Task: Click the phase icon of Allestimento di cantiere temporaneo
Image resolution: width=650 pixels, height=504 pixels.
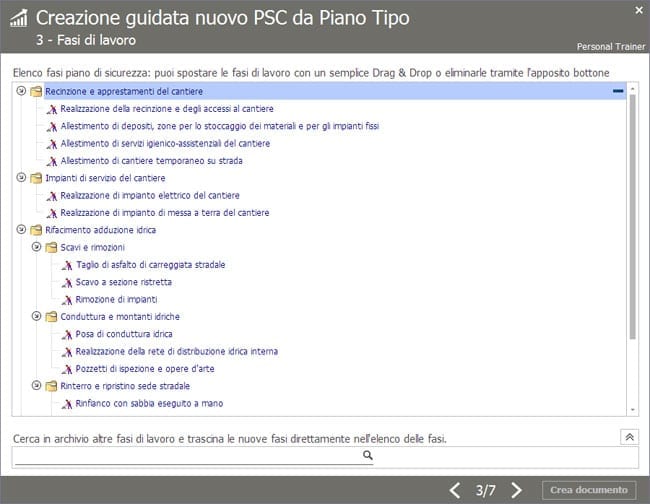Action: point(52,161)
